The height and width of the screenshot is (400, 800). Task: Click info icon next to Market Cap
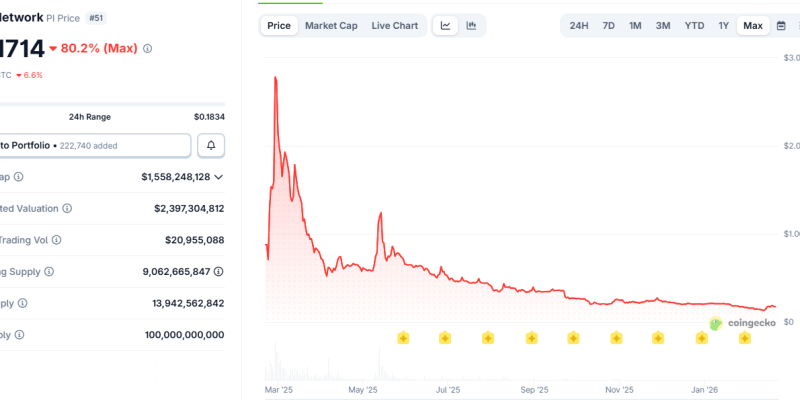(x=19, y=177)
